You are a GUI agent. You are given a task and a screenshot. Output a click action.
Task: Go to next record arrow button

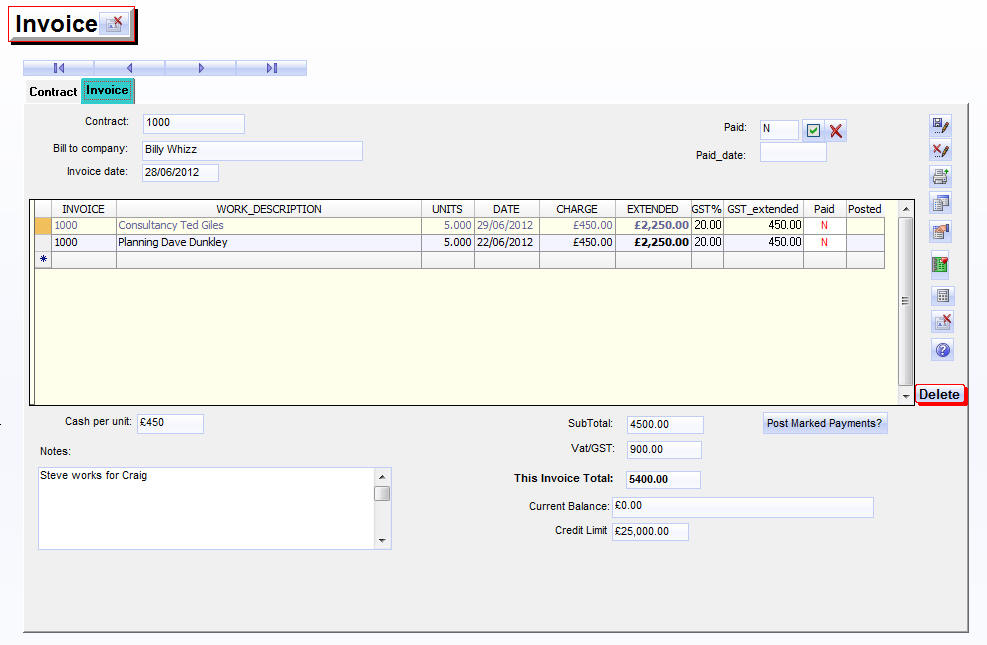[x=201, y=68]
